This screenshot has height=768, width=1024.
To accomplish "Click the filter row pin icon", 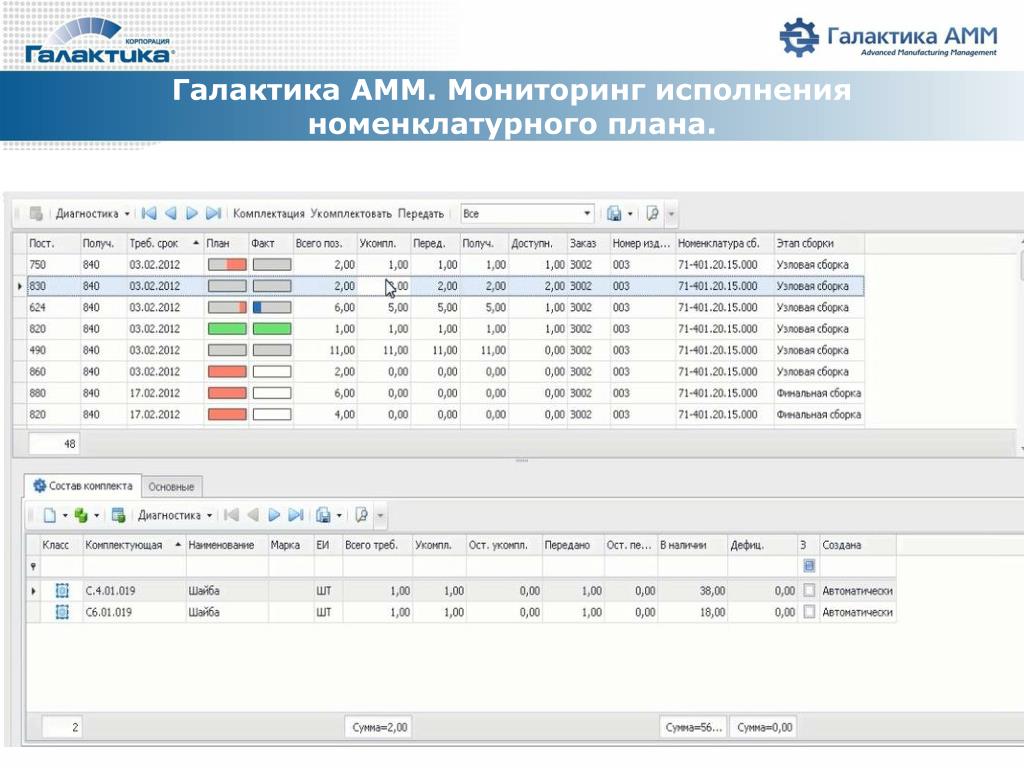I will tap(33, 567).
